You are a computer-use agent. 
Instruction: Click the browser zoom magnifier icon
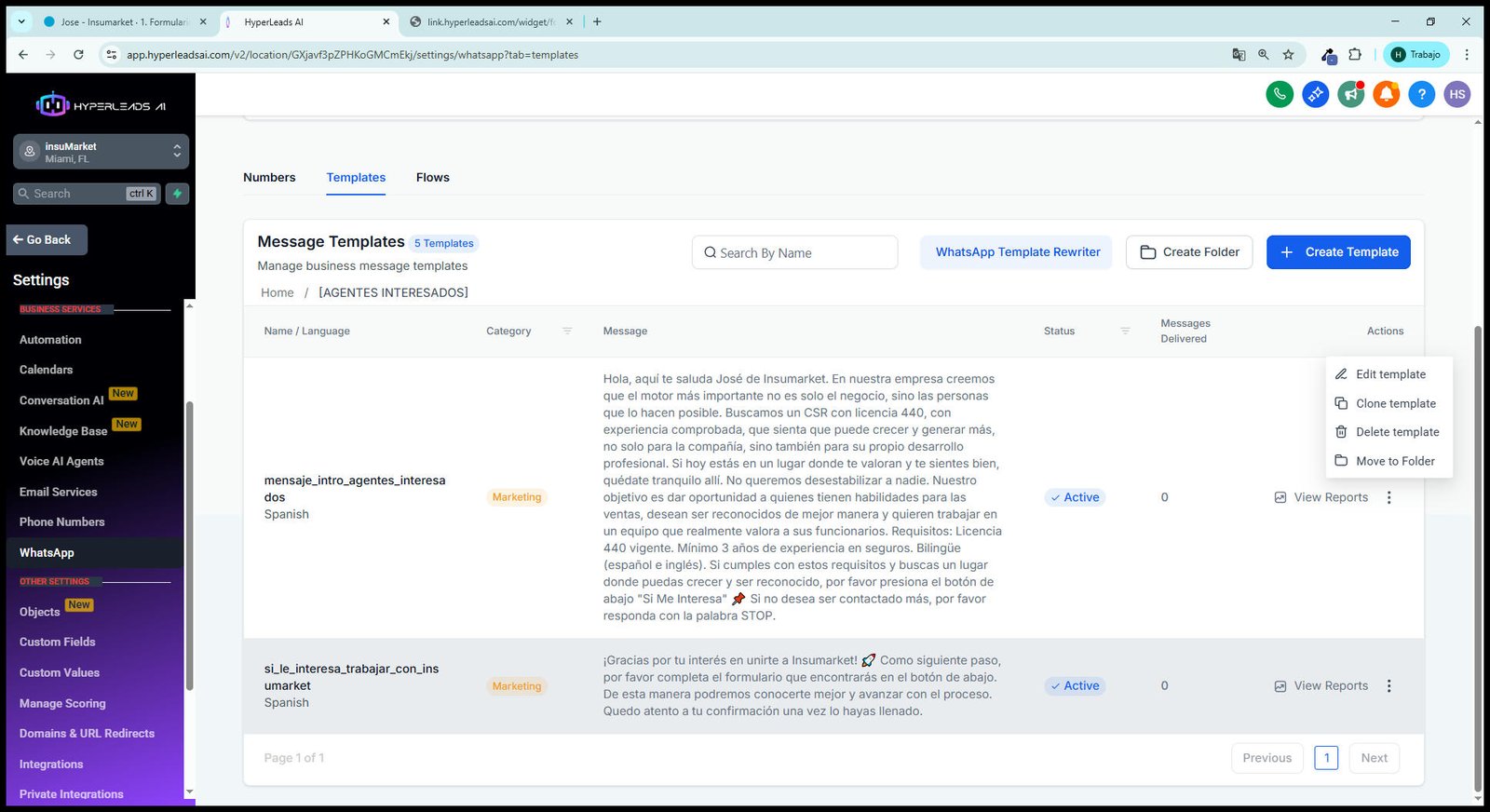(x=1264, y=55)
